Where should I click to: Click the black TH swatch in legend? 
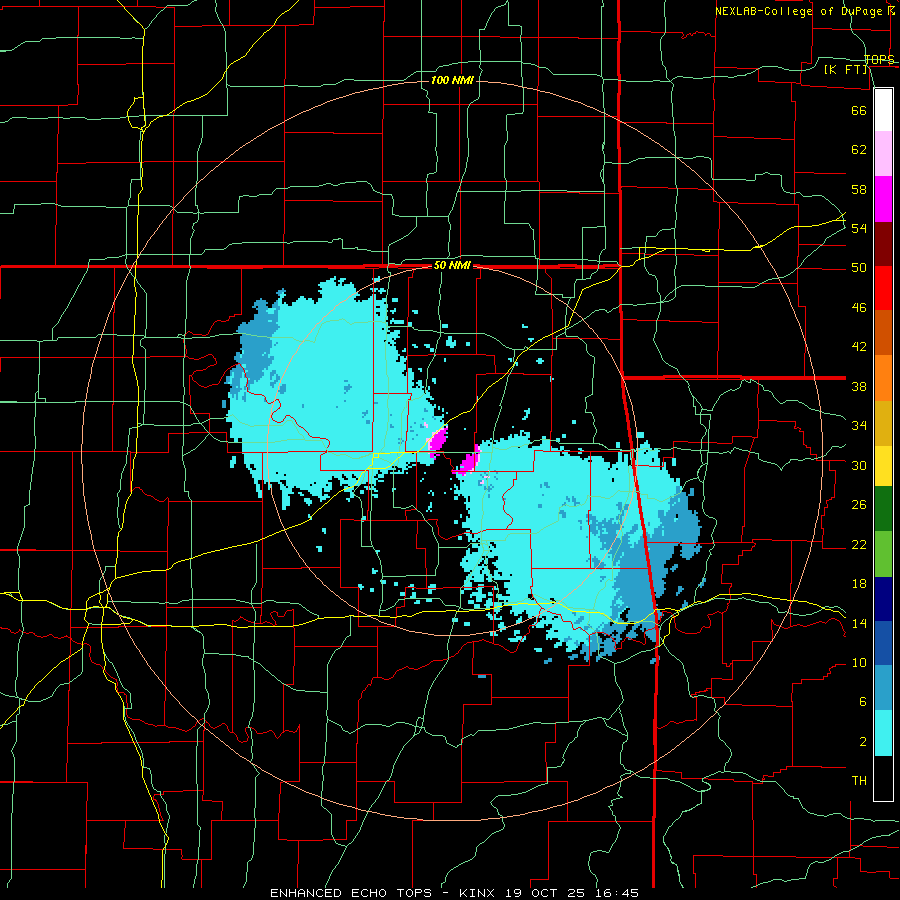tap(883, 778)
